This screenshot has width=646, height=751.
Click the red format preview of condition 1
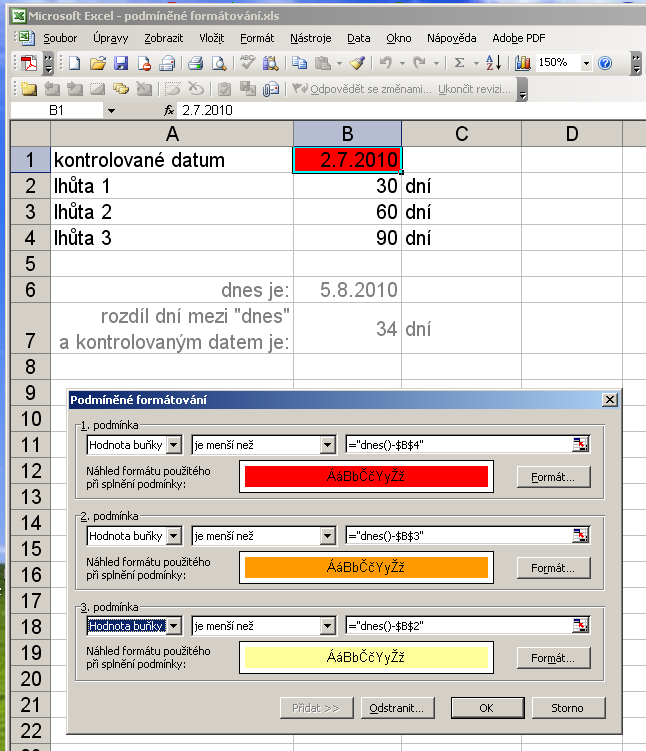pos(364,477)
